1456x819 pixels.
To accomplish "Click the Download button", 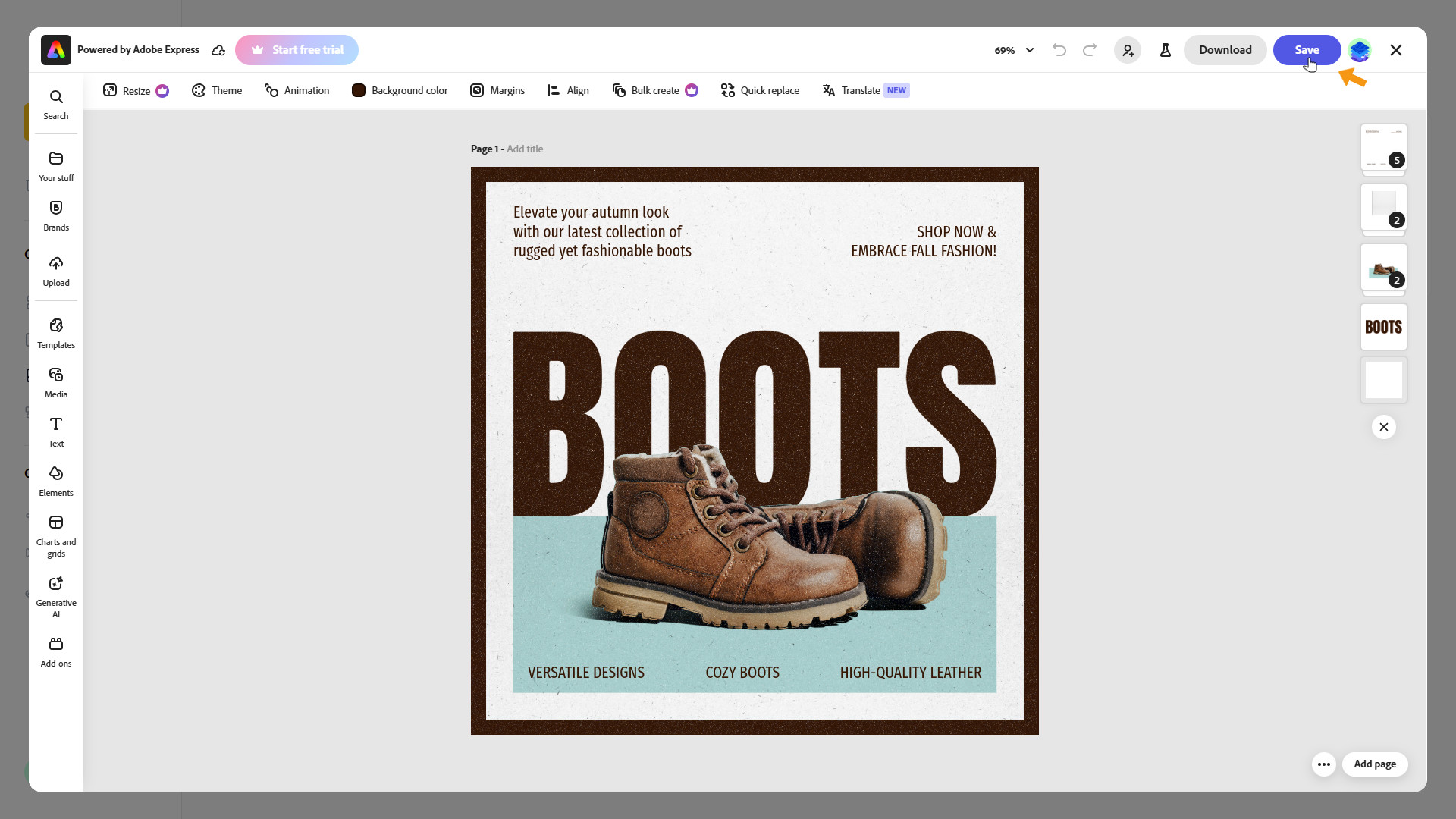I will coord(1225,50).
